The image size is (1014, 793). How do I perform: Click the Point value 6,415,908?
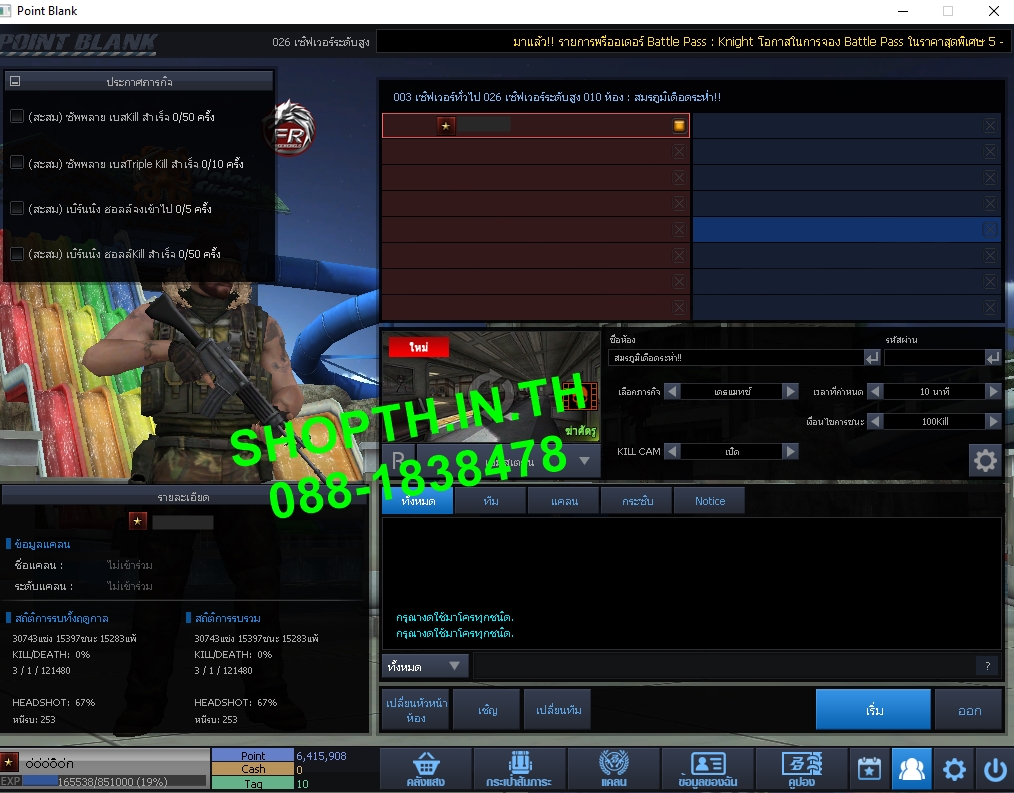[321, 755]
